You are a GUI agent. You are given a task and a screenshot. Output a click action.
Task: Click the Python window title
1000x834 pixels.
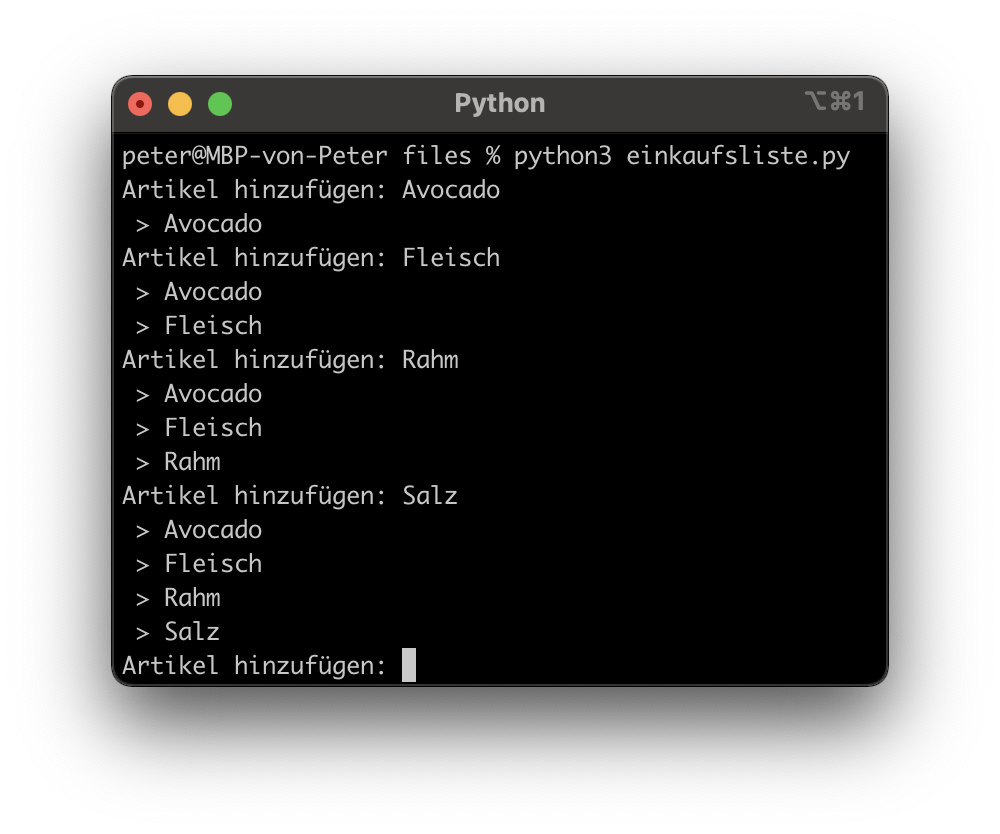[500, 104]
